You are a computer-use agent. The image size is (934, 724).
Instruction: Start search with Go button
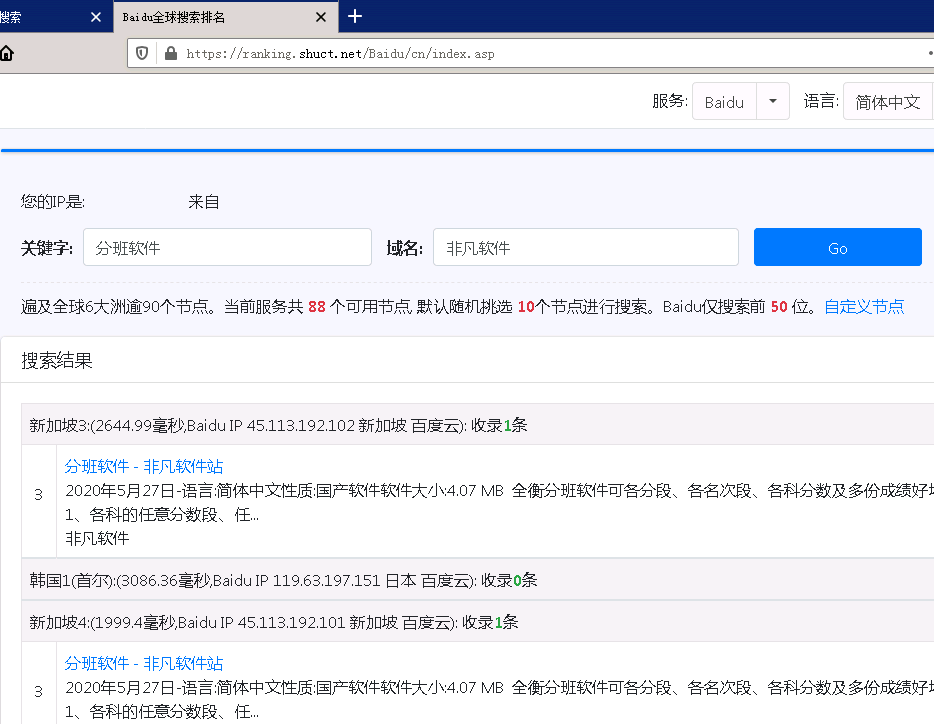tap(838, 247)
